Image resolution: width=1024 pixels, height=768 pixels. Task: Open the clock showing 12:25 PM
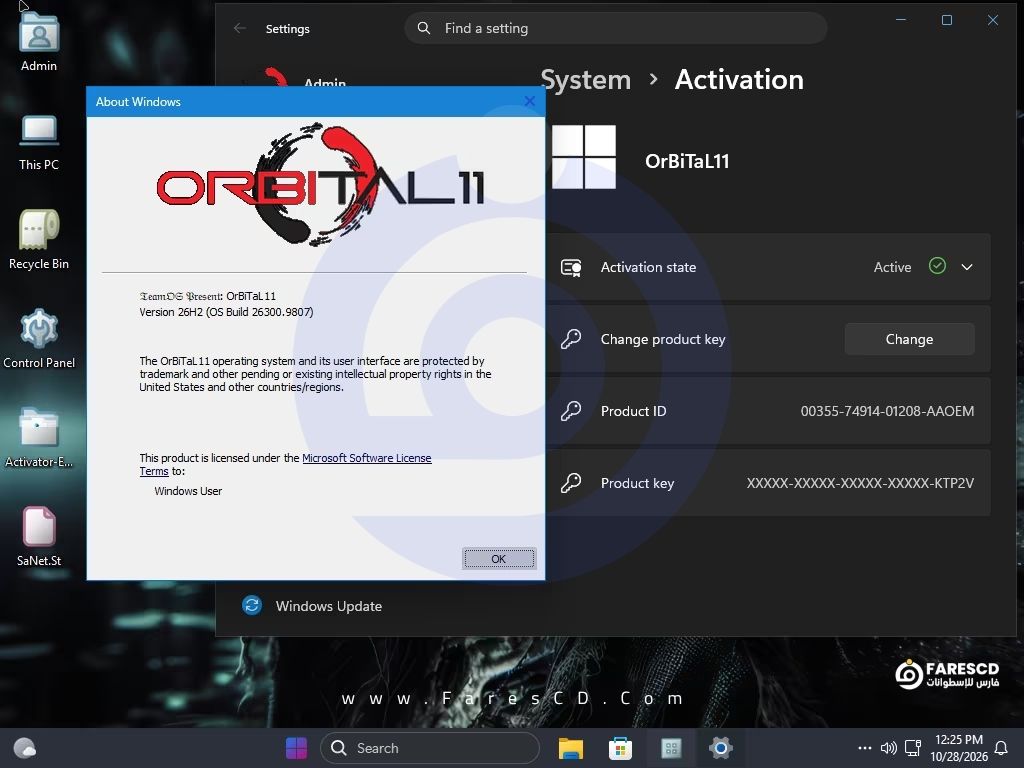click(x=959, y=748)
